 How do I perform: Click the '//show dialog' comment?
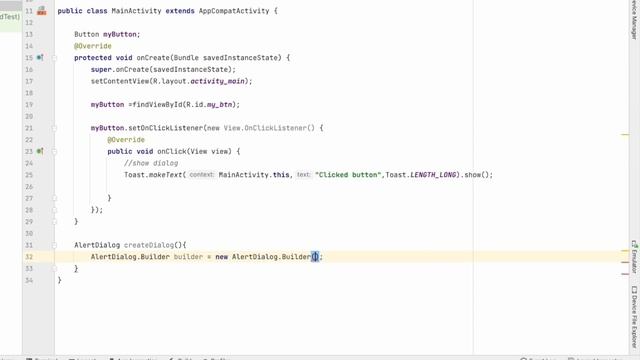tap(151, 163)
